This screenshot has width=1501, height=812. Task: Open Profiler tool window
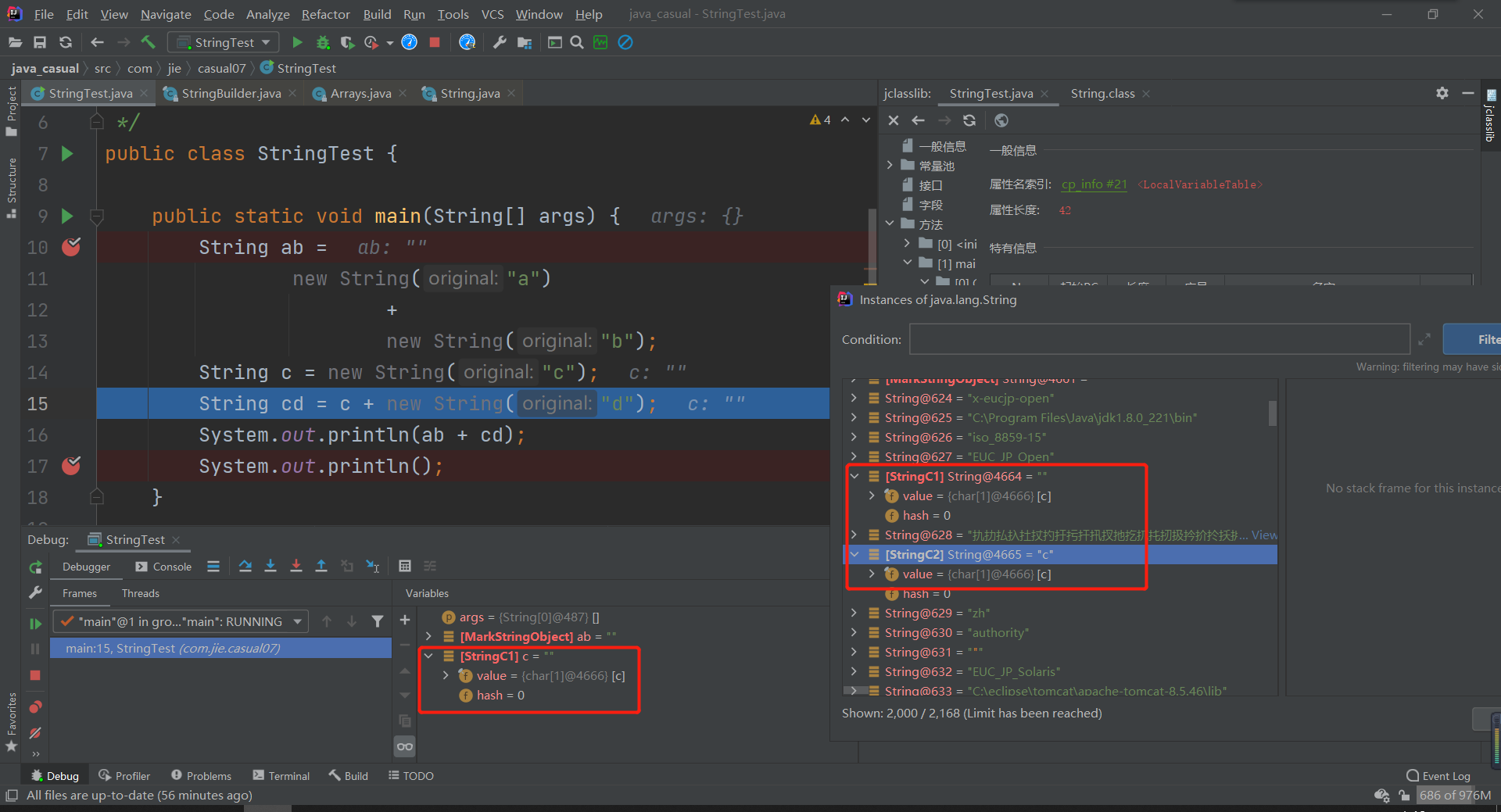[124, 775]
